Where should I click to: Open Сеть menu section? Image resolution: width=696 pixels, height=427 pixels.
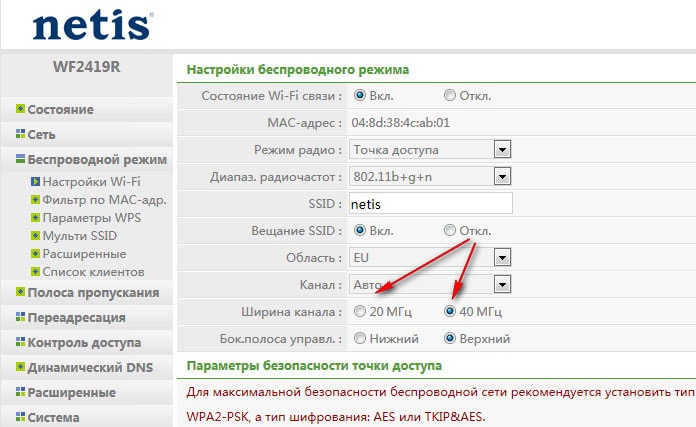41,134
